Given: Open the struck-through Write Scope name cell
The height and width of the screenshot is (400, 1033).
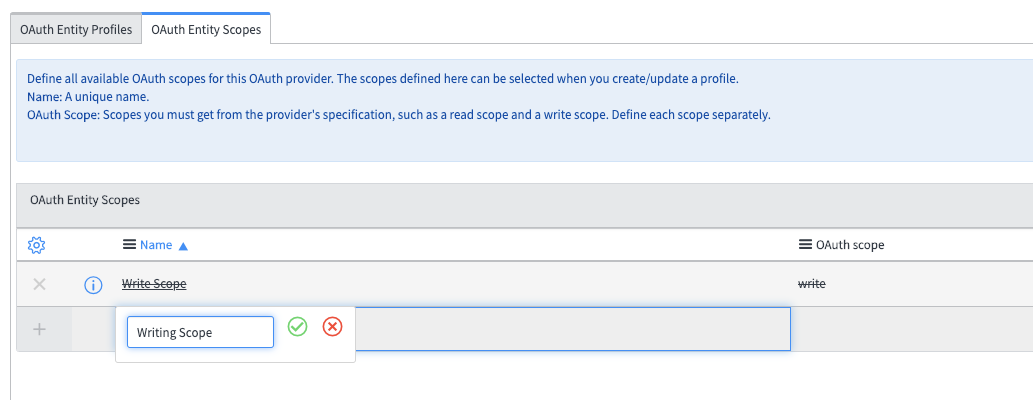Looking at the screenshot, I should point(154,285).
